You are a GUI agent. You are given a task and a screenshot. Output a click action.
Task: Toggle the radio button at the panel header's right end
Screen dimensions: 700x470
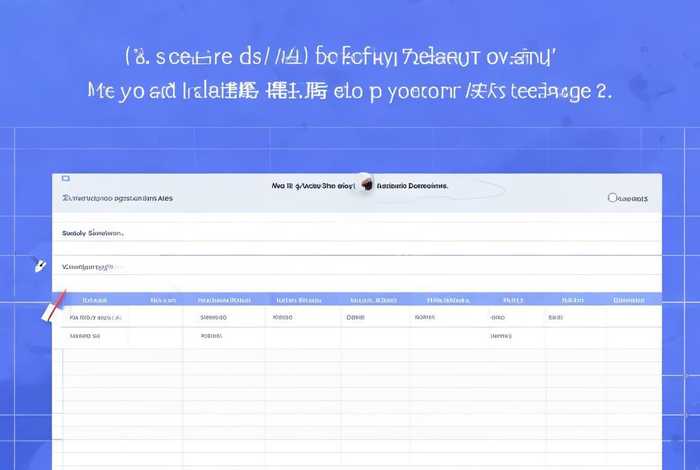click(x=612, y=197)
